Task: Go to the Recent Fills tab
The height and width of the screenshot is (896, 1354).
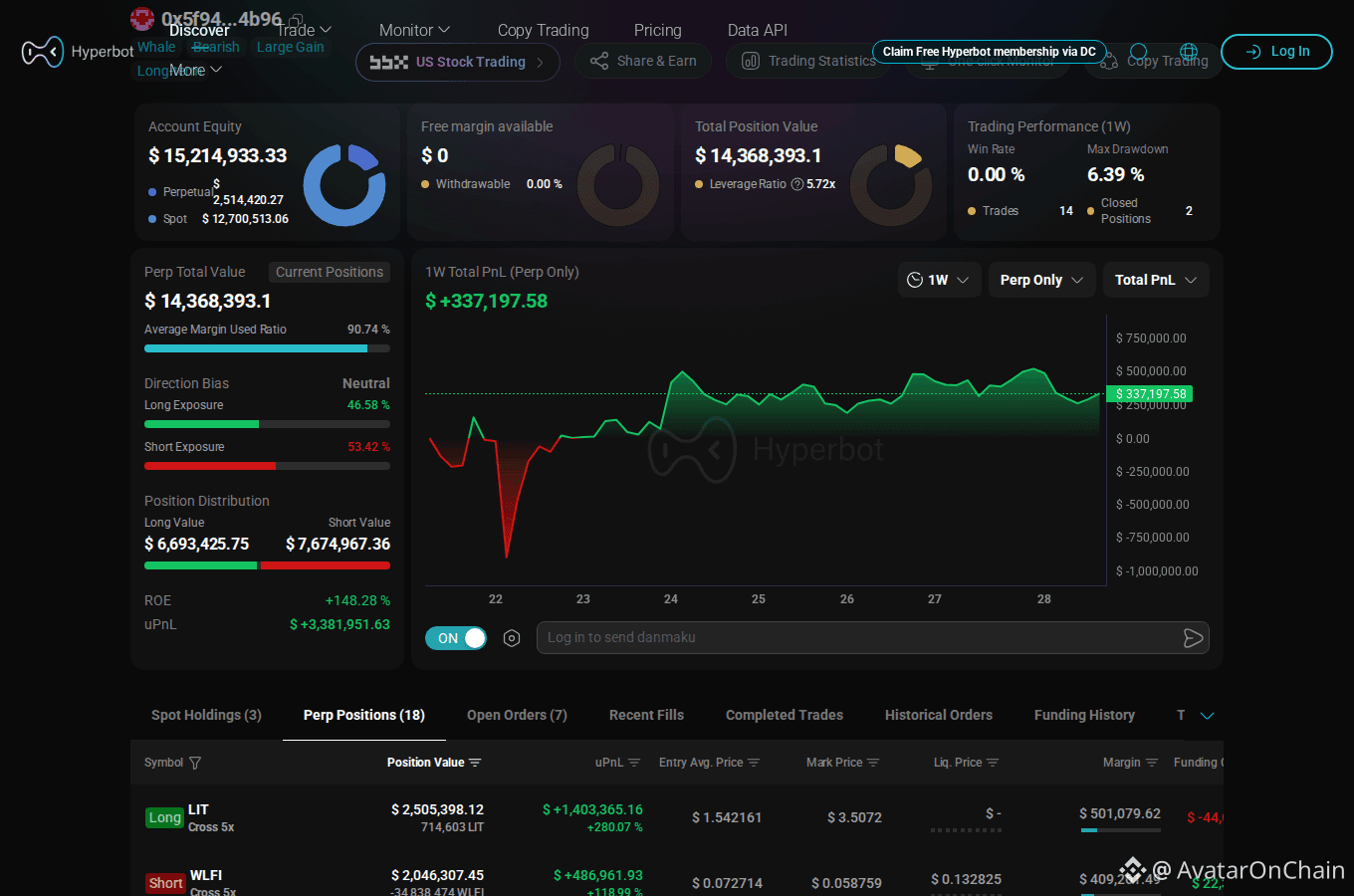Action: pyautogui.click(x=646, y=715)
